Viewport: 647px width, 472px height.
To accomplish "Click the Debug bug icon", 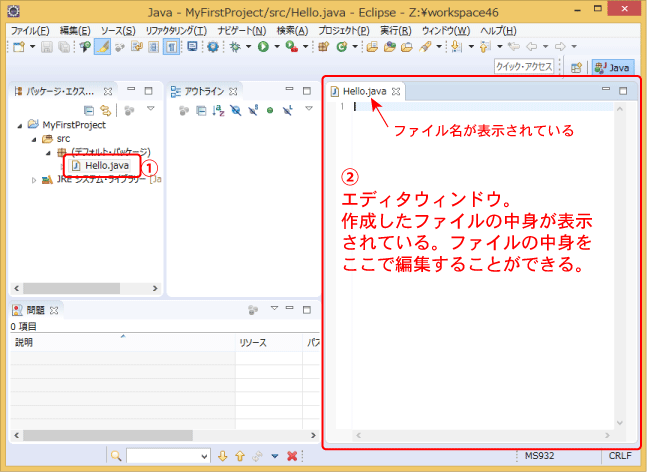I will point(235,47).
